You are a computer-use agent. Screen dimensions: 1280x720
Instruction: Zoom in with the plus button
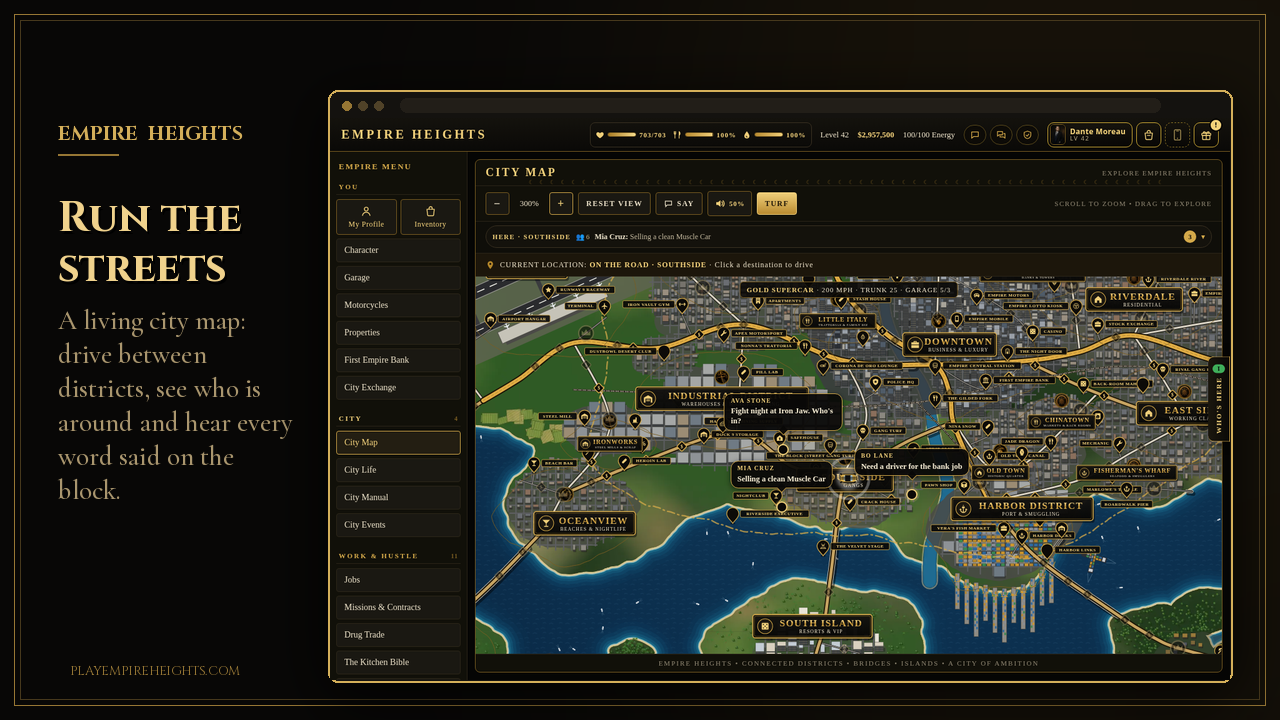click(x=561, y=203)
